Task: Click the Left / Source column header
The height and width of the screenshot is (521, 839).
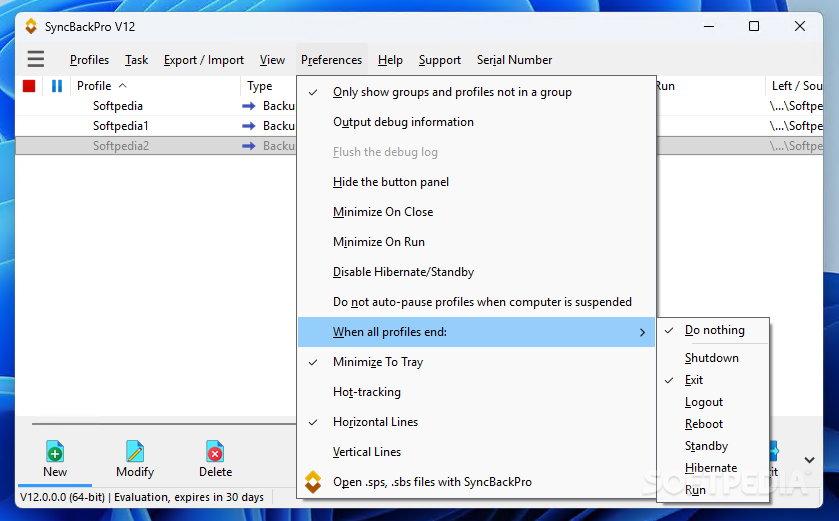Action: coord(796,86)
